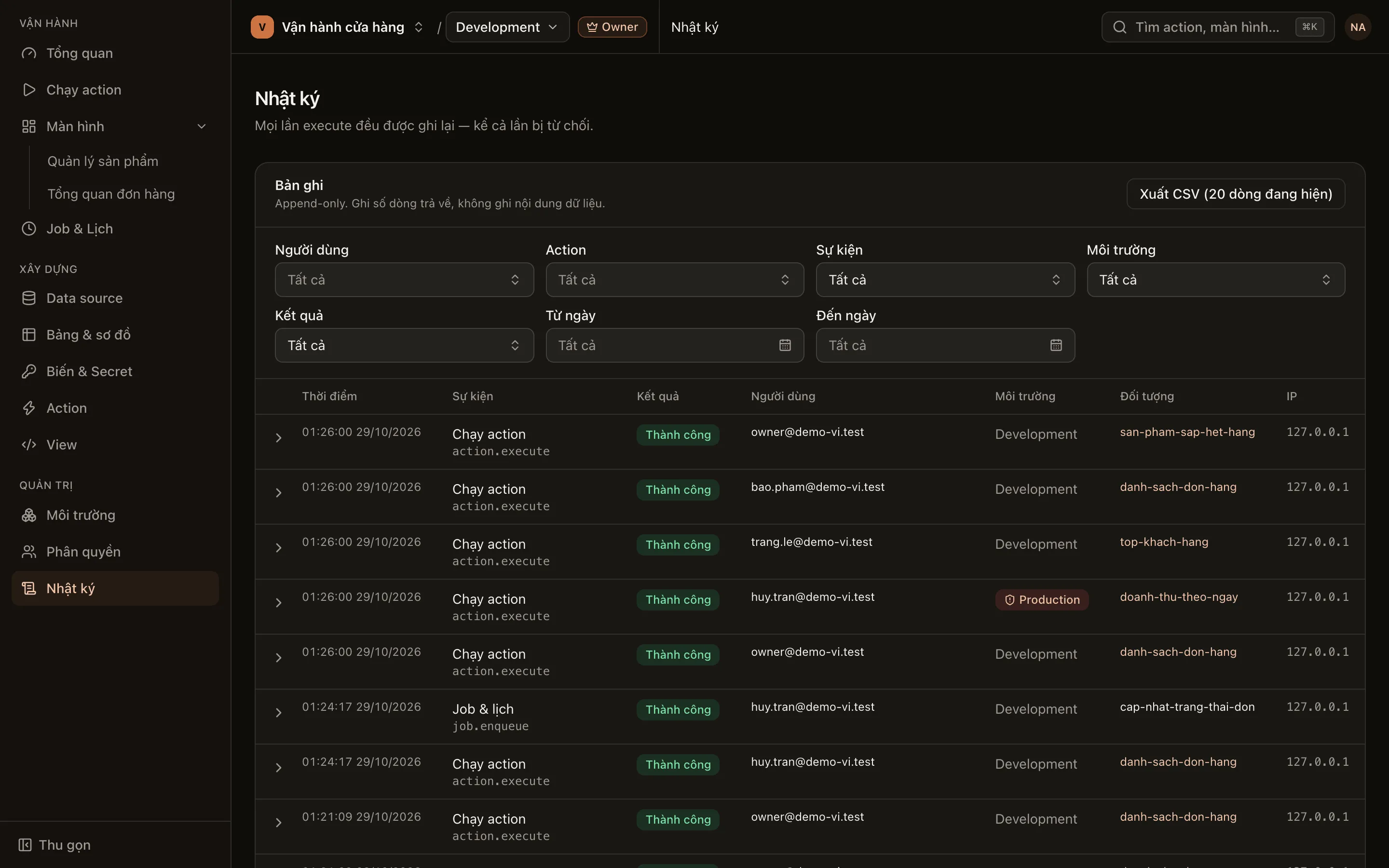Click the Bảng & sơ đồ table icon
Screen dimensions: 1389x868
point(29,335)
